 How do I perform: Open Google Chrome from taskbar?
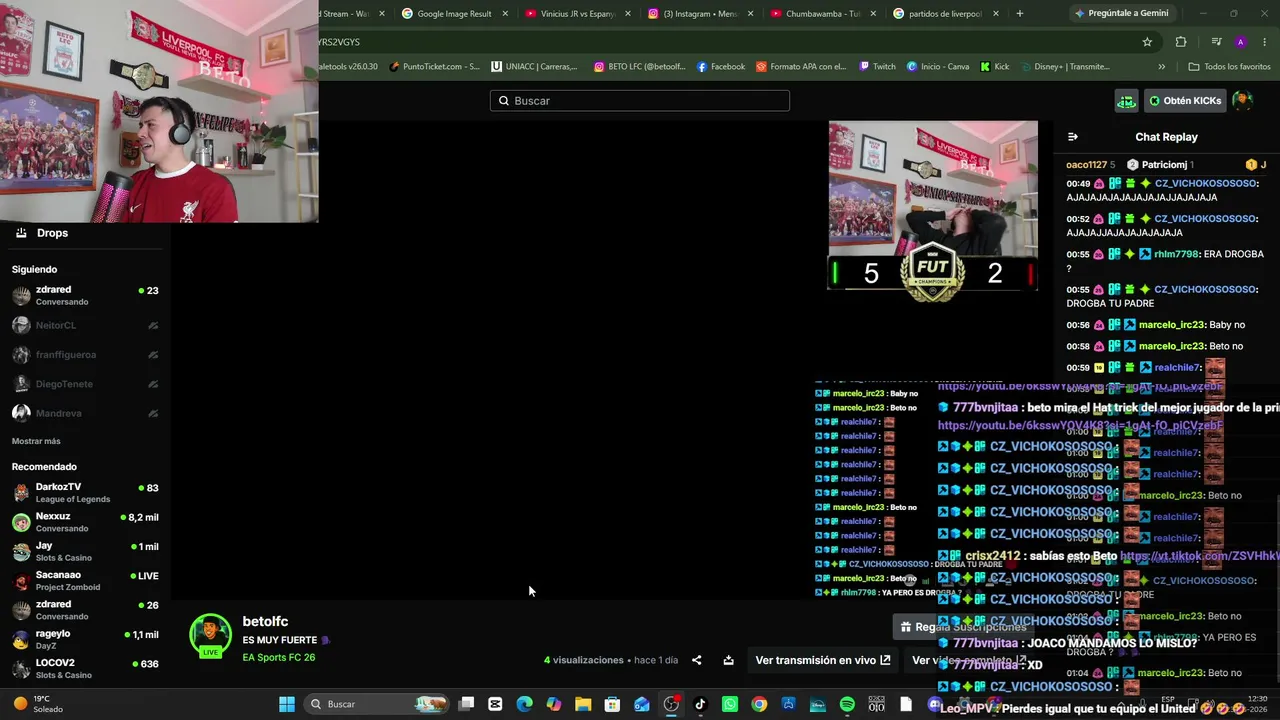(759, 704)
